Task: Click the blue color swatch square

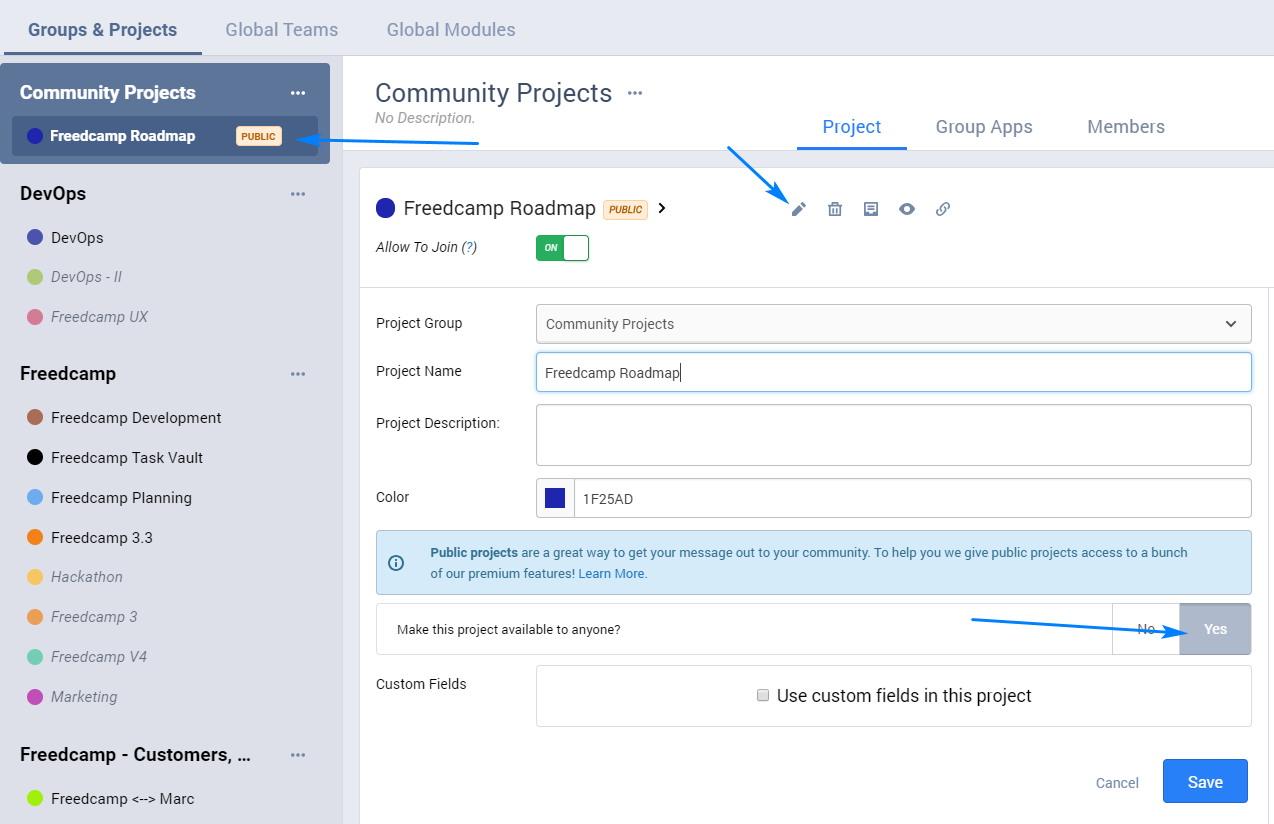Action: point(555,498)
